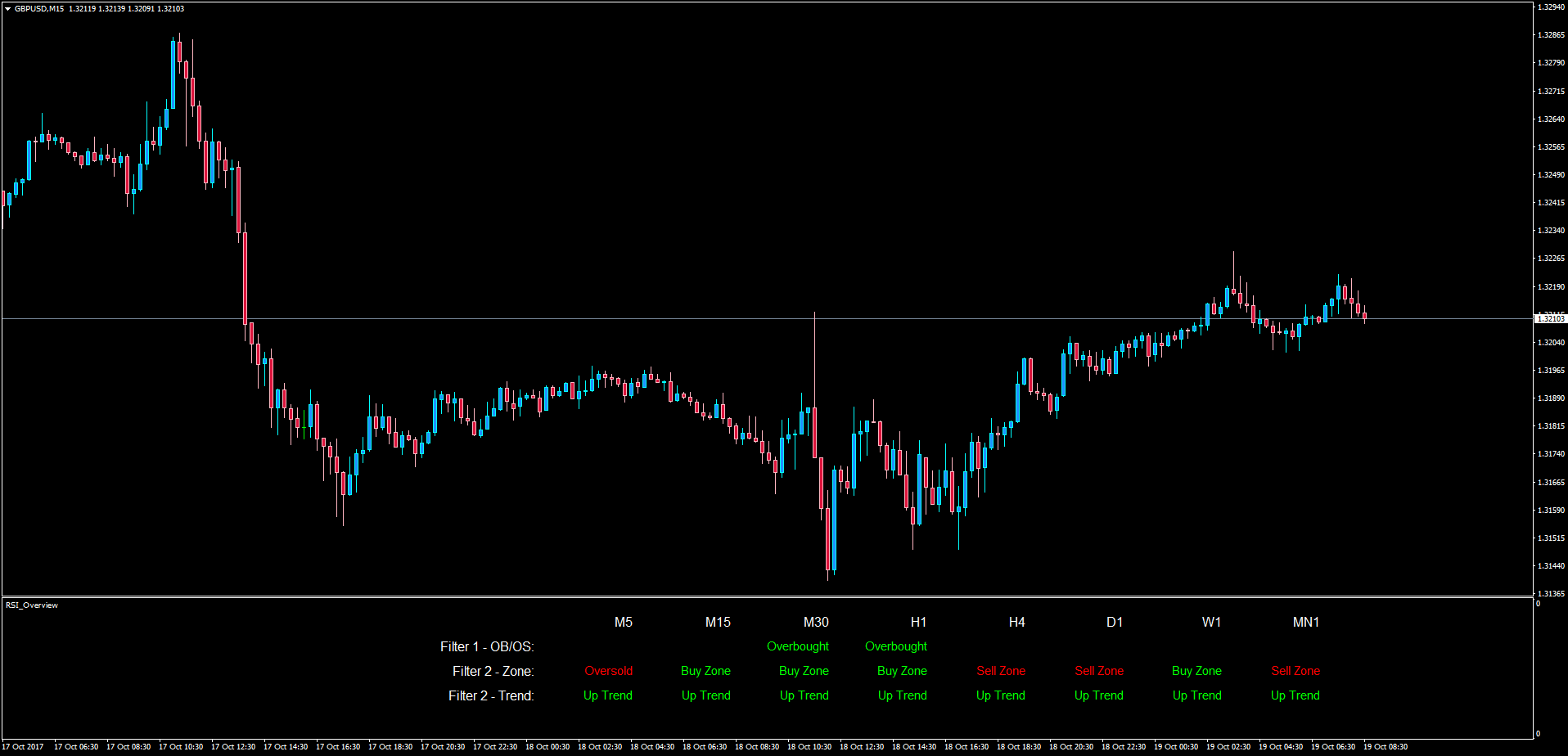Click the 'Filter 2 - Trend:' row label
Viewport: 1568px width, 756px height.
point(491,696)
